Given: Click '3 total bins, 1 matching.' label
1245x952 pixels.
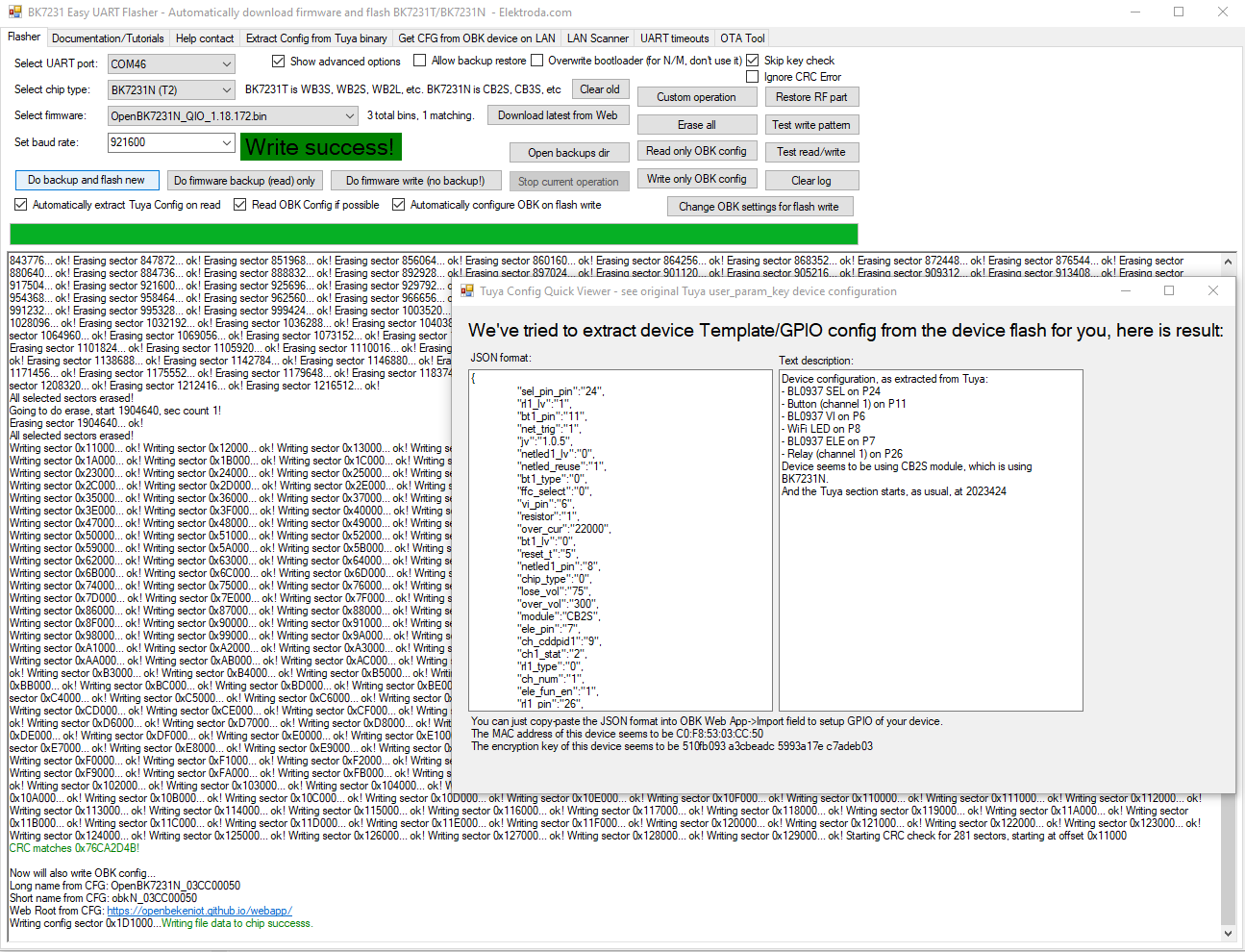Looking at the screenshot, I should pyautogui.click(x=420, y=115).
